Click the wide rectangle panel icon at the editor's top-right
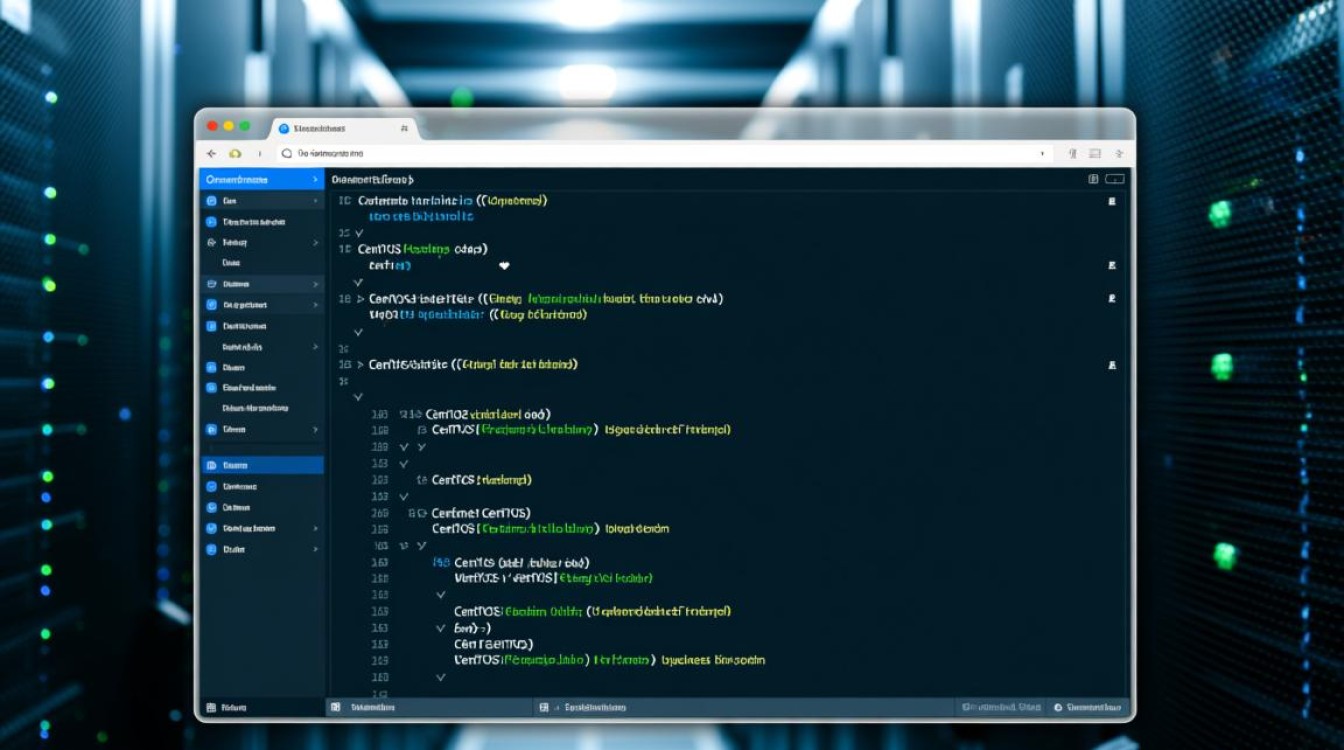 tap(1114, 179)
